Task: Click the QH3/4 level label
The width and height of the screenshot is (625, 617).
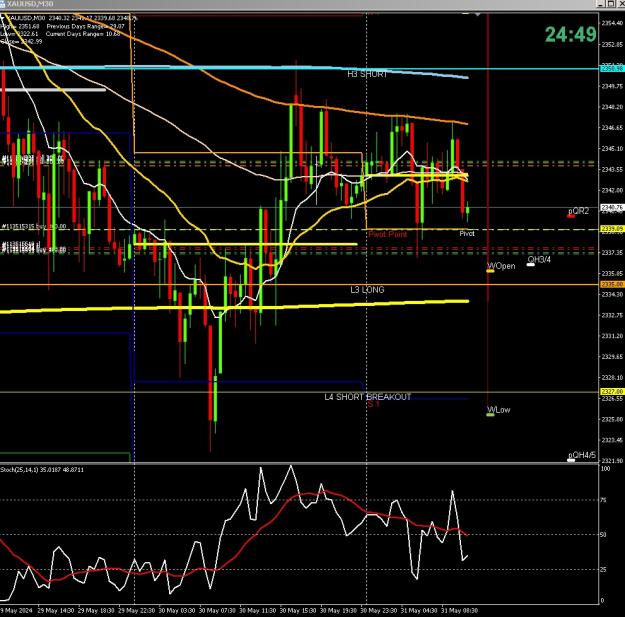Action: click(x=539, y=260)
